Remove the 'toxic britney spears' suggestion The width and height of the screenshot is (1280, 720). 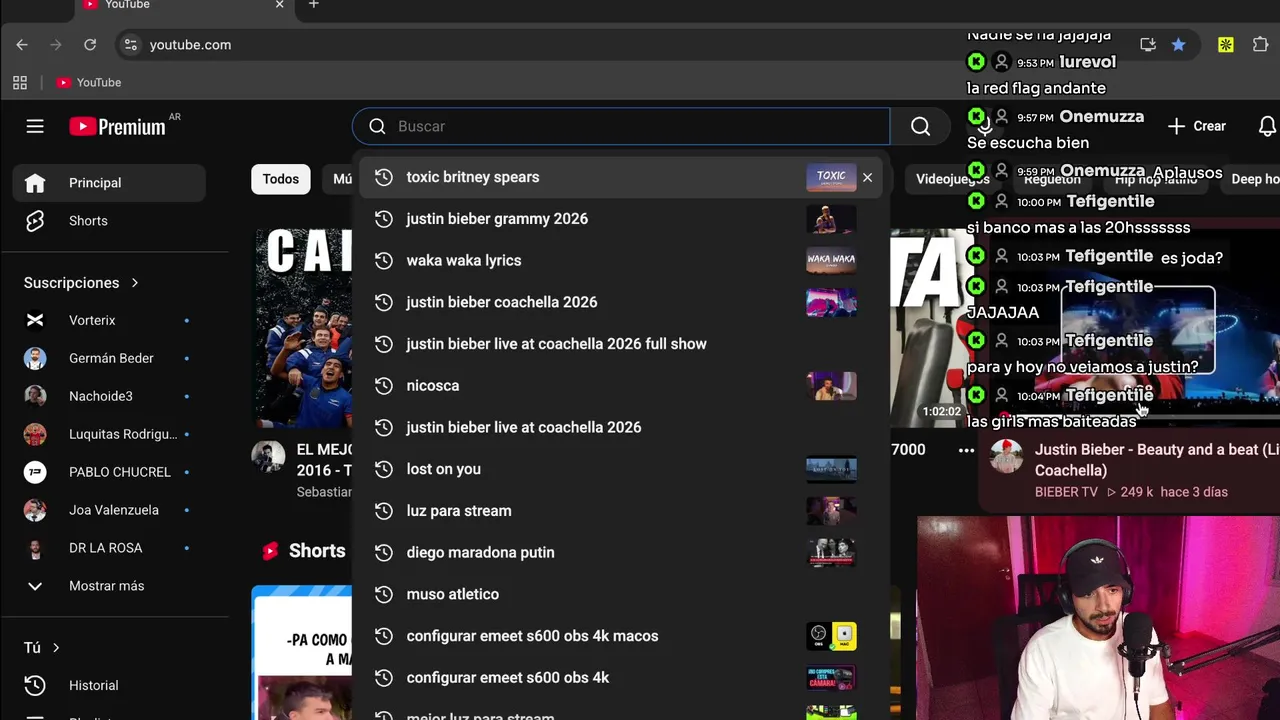tap(867, 177)
